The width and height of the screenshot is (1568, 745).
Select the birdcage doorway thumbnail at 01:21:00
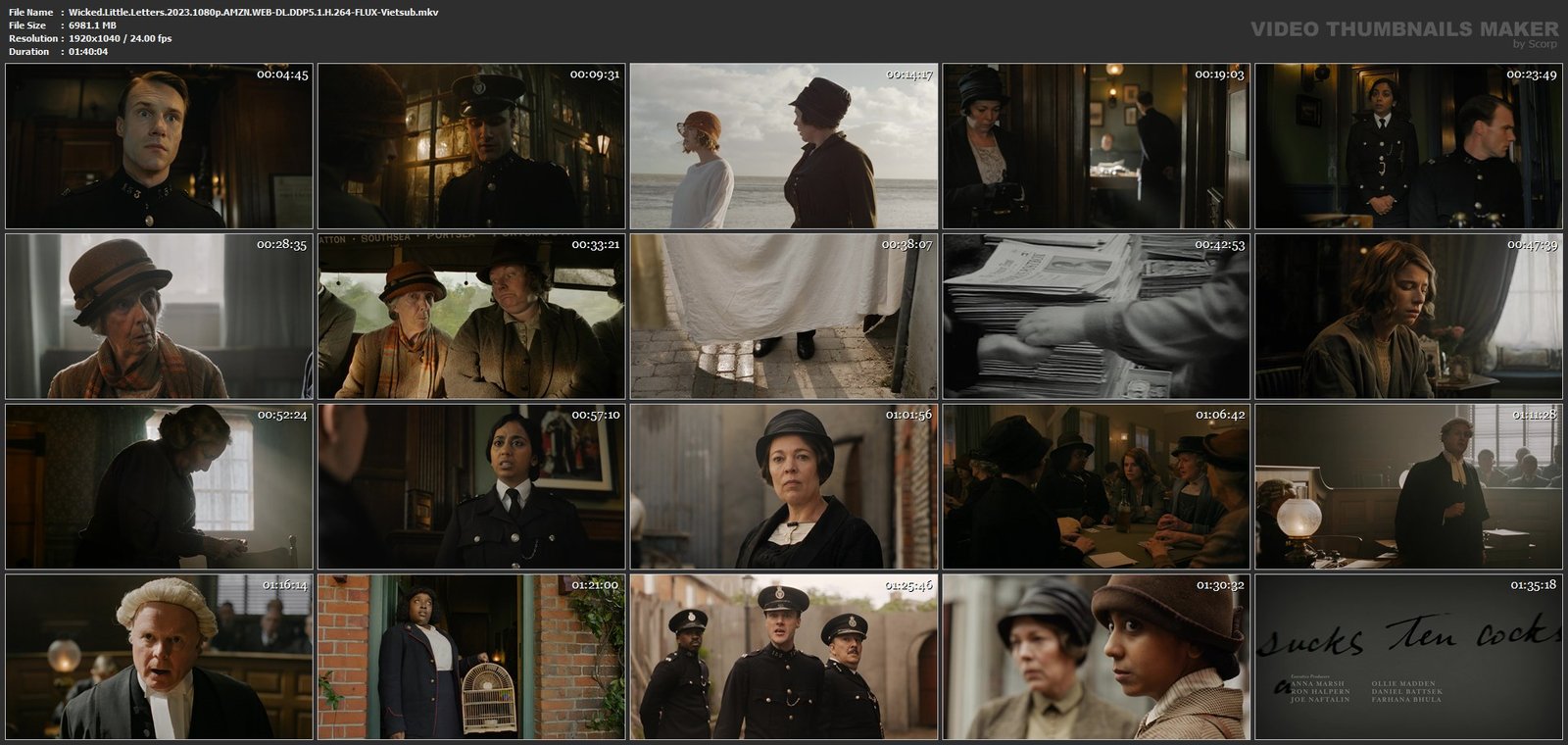[471, 657]
